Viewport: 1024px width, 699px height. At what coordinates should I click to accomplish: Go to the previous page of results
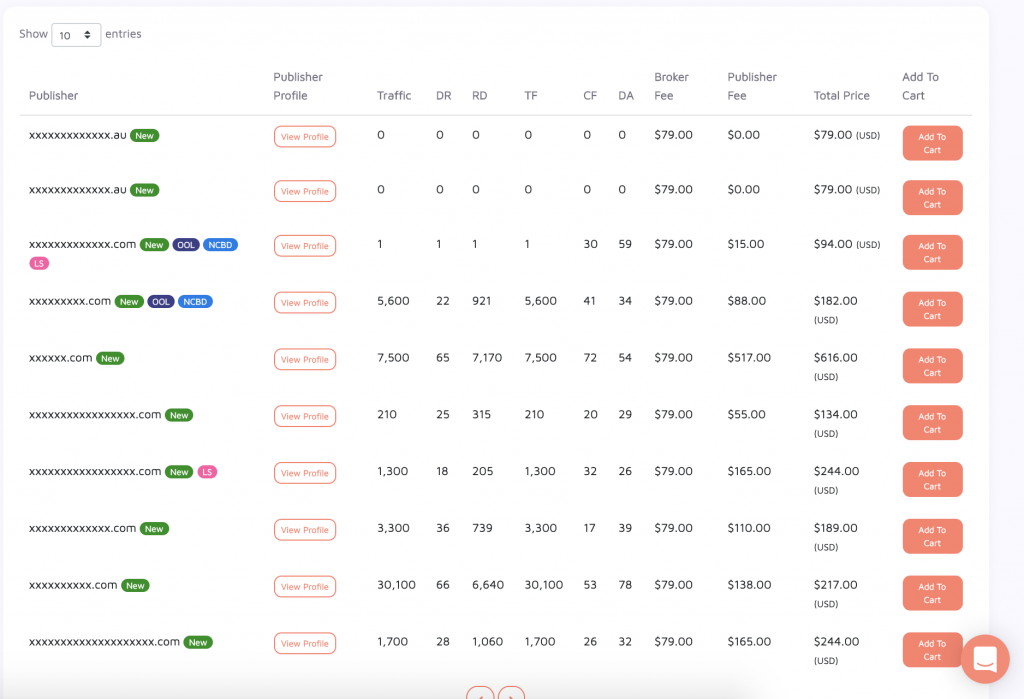click(480, 693)
